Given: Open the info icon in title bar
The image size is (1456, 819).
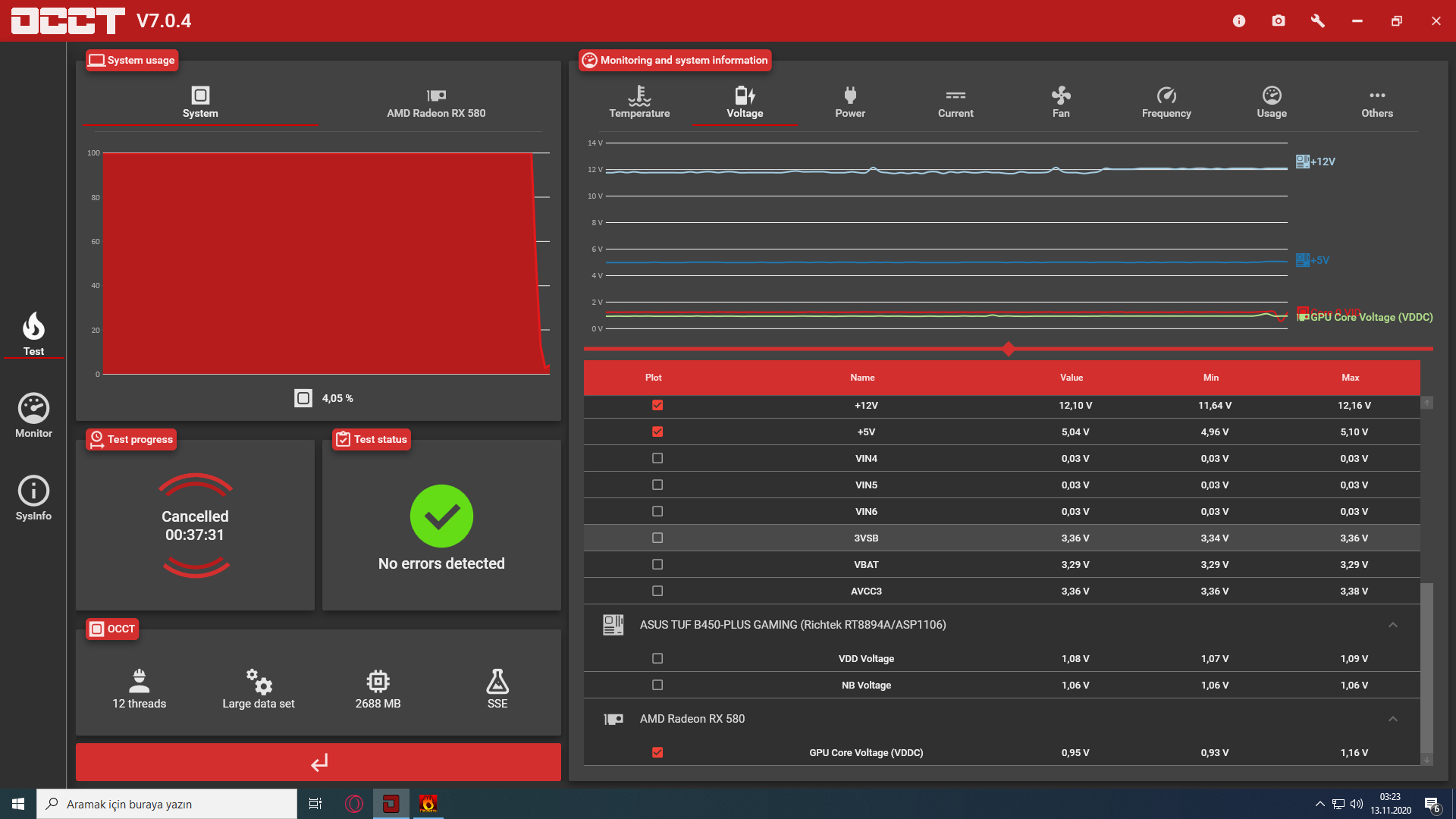Looking at the screenshot, I should [x=1239, y=21].
